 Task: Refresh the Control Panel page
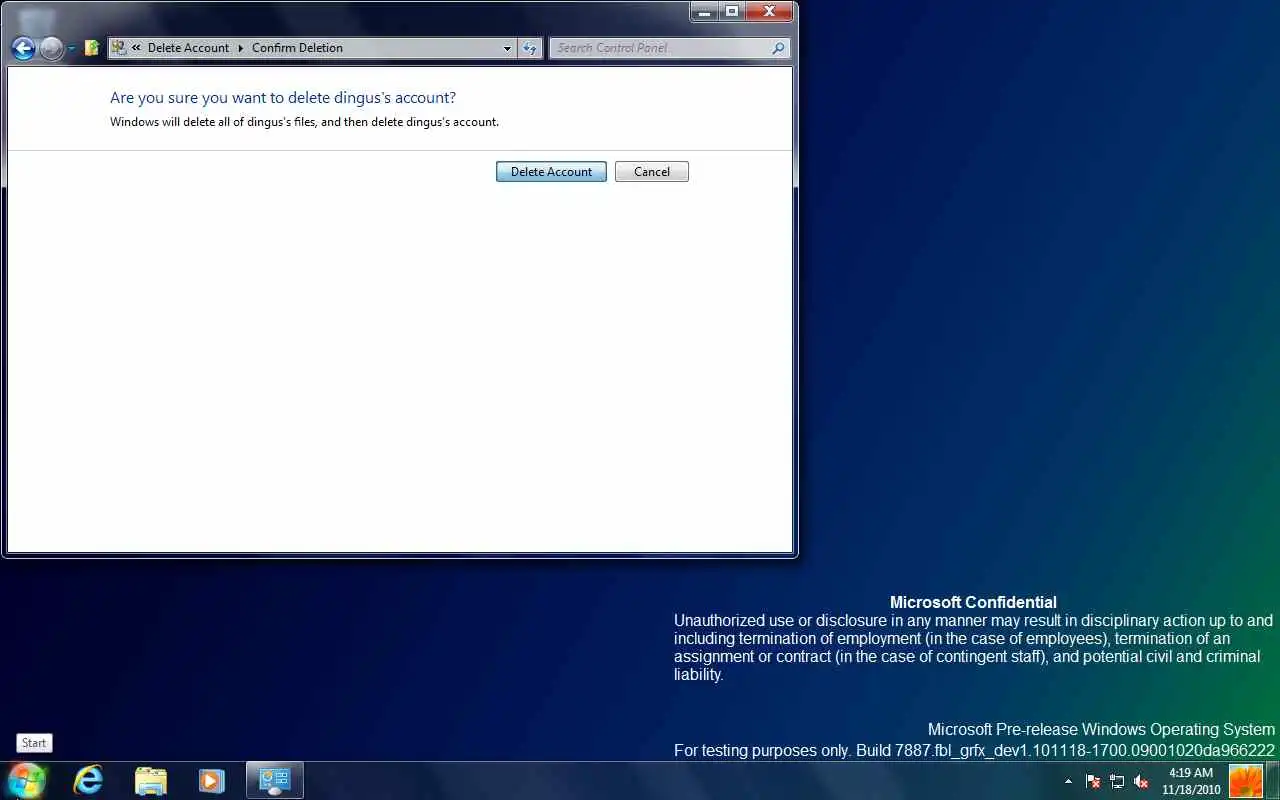coord(530,48)
